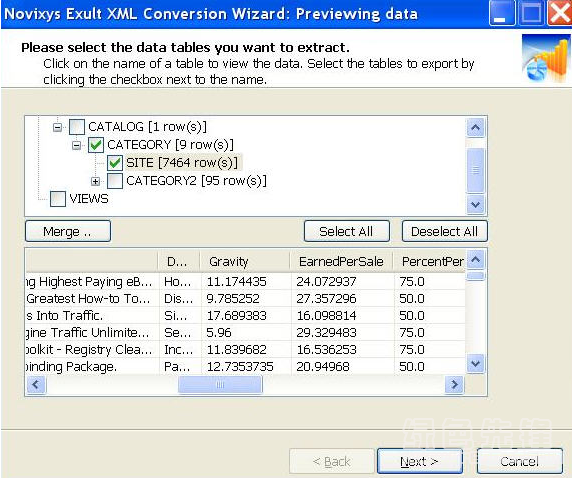
Task: Click the PercentPer column header
Action: pyautogui.click(x=429, y=262)
